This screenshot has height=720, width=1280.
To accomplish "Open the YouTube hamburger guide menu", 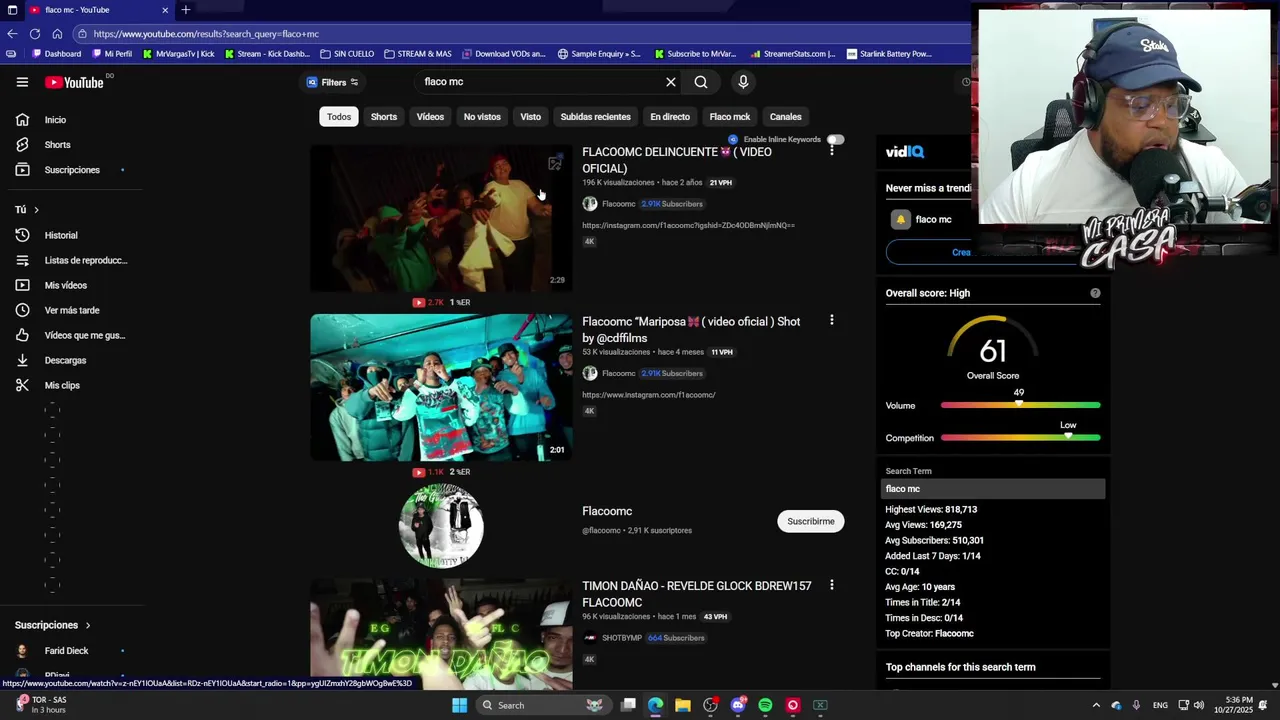I will 22,82.
